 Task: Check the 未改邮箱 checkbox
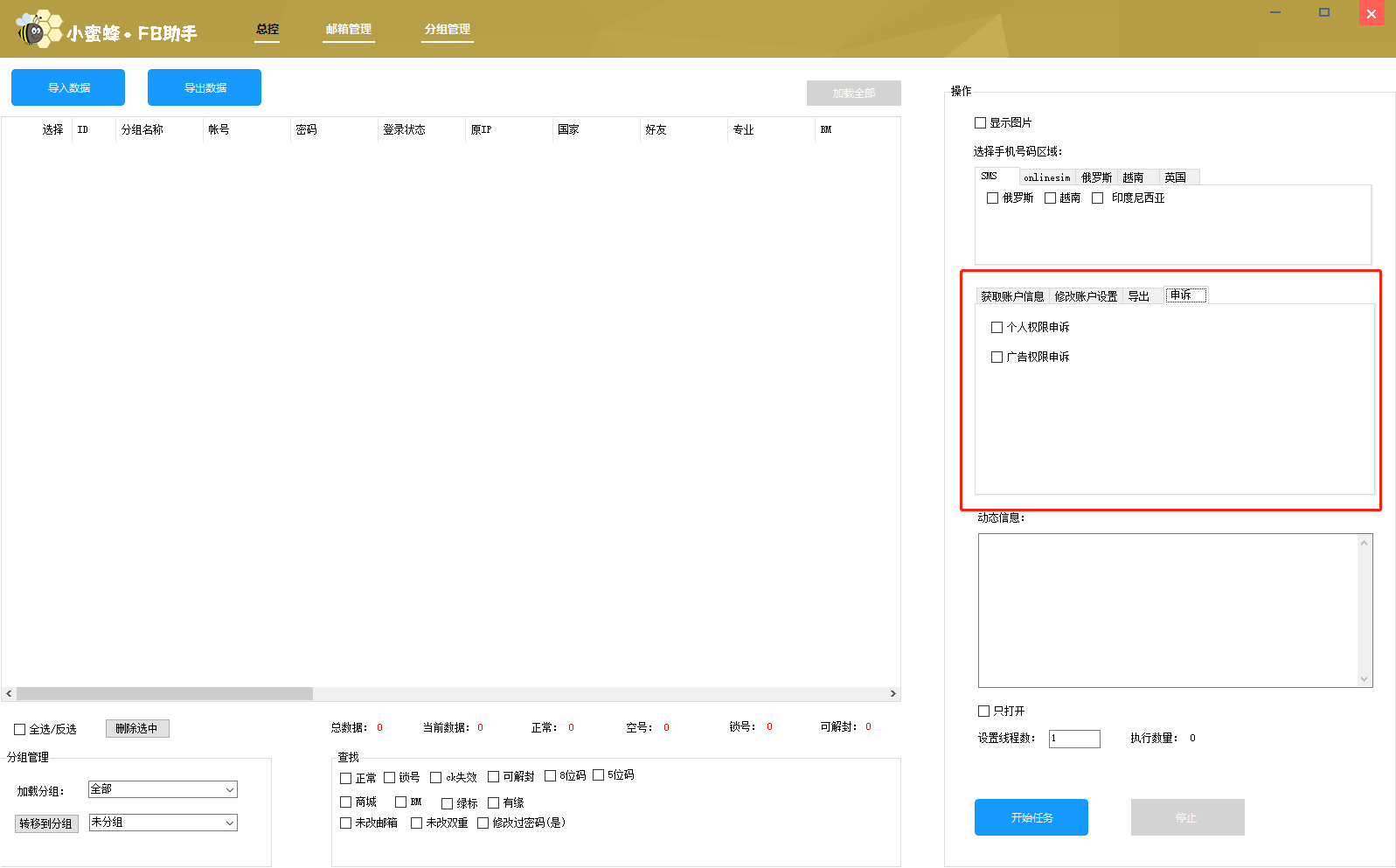point(346,823)
